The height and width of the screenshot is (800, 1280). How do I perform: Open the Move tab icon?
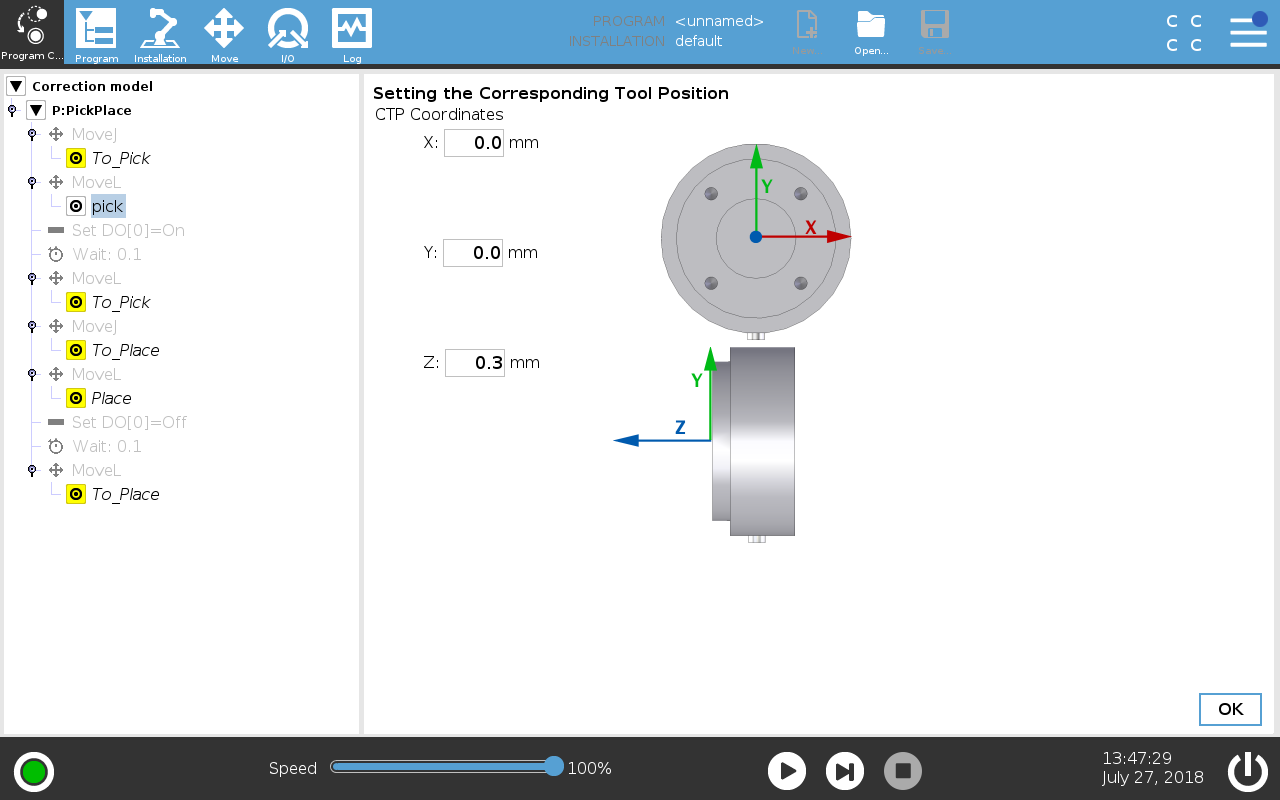(224, 30)
